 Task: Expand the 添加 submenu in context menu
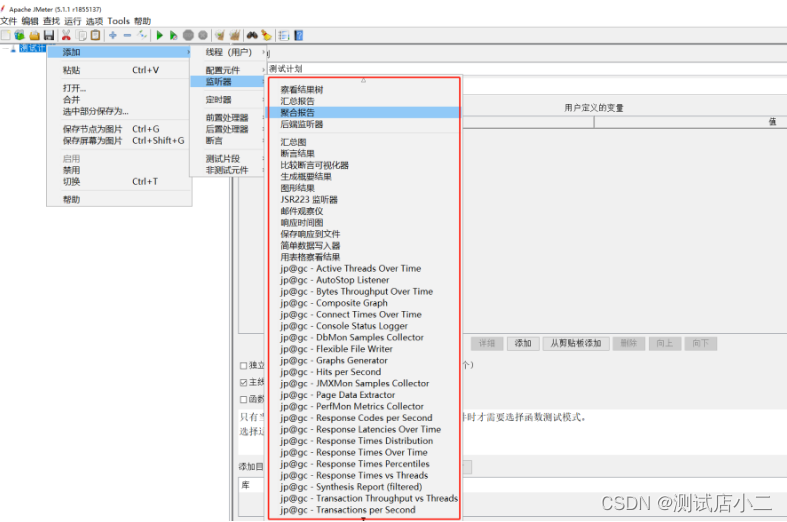pyautogui.click(x=119, y=52)
